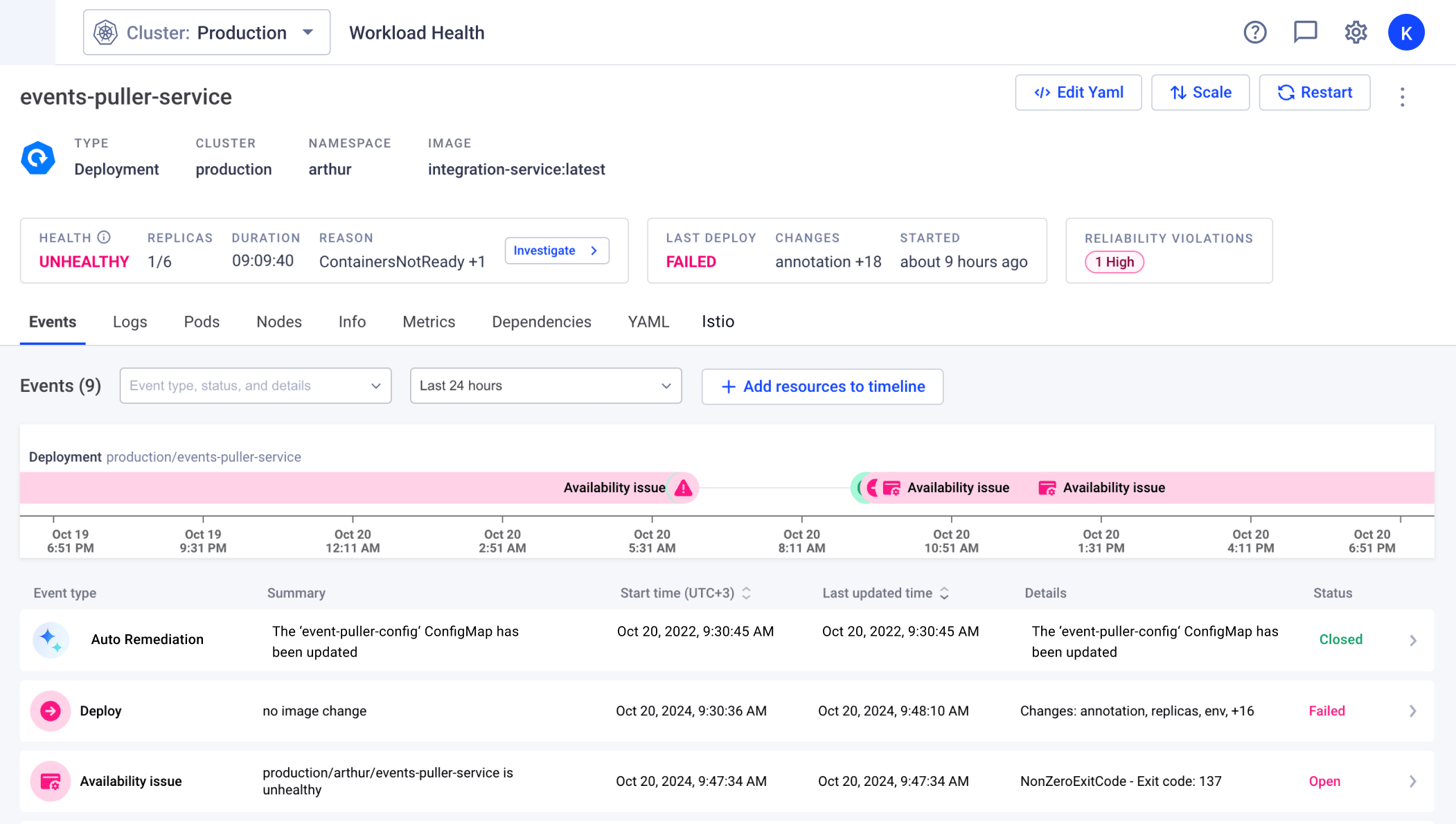Click Add resources to timeline
The image size is (1456, 824).
pos(822,386)
